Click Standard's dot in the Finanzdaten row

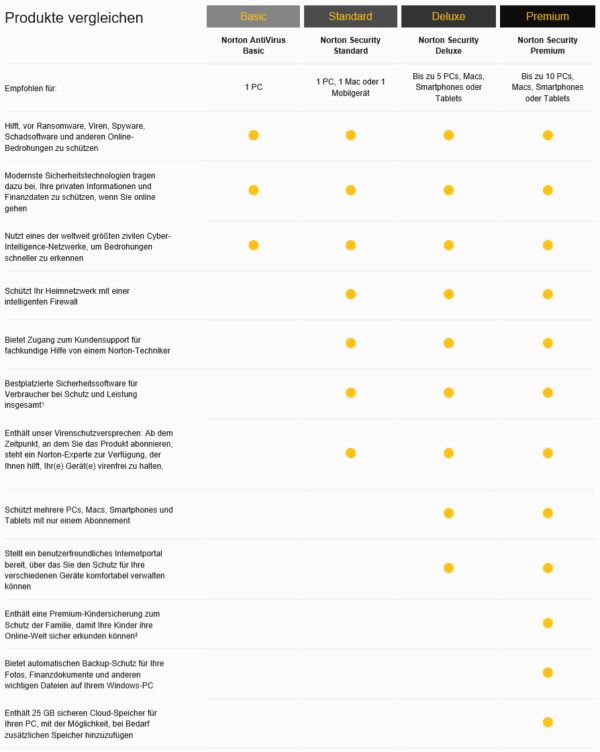(x=350, y=190)
